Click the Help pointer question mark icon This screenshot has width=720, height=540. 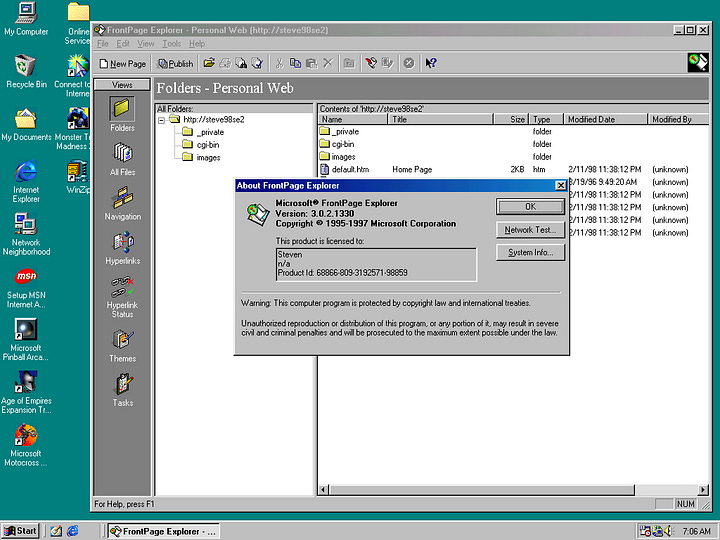pos(431,63)
